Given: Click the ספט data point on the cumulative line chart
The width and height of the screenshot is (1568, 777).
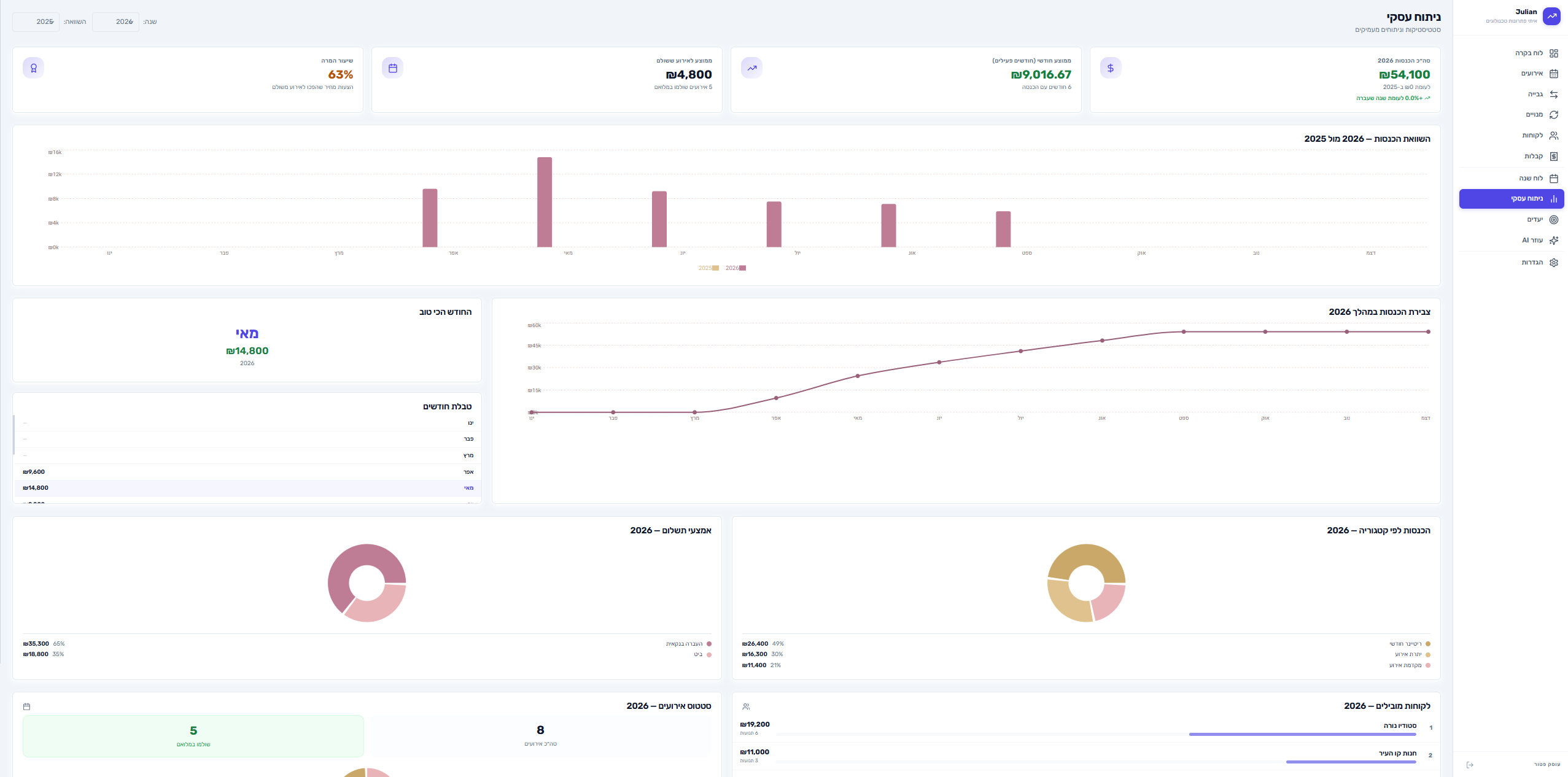Looking at the screenshot, I should (x=1184, y=332).
